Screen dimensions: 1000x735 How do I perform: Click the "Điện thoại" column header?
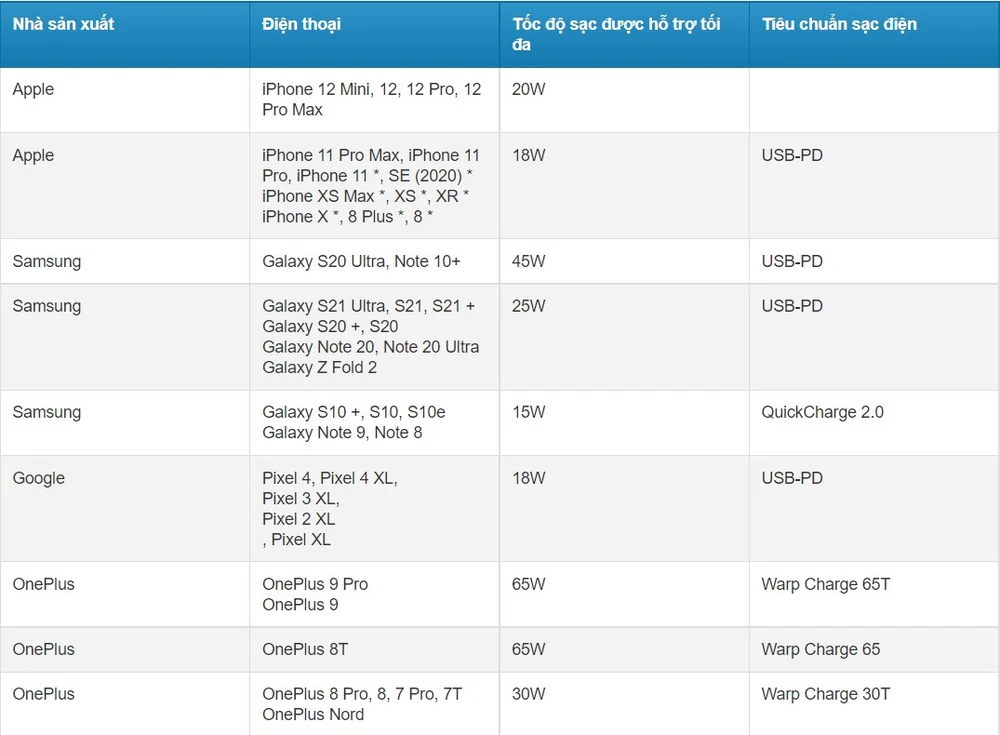click(x=301, y=24)
